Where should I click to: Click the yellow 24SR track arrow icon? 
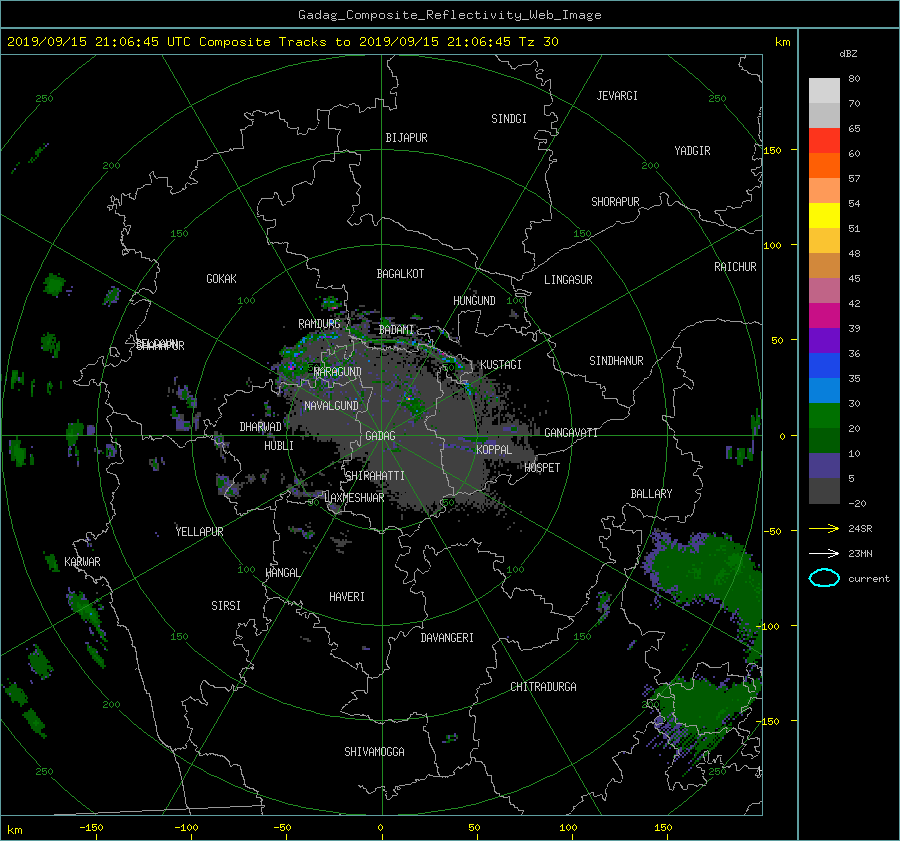[x=824, y=528]
